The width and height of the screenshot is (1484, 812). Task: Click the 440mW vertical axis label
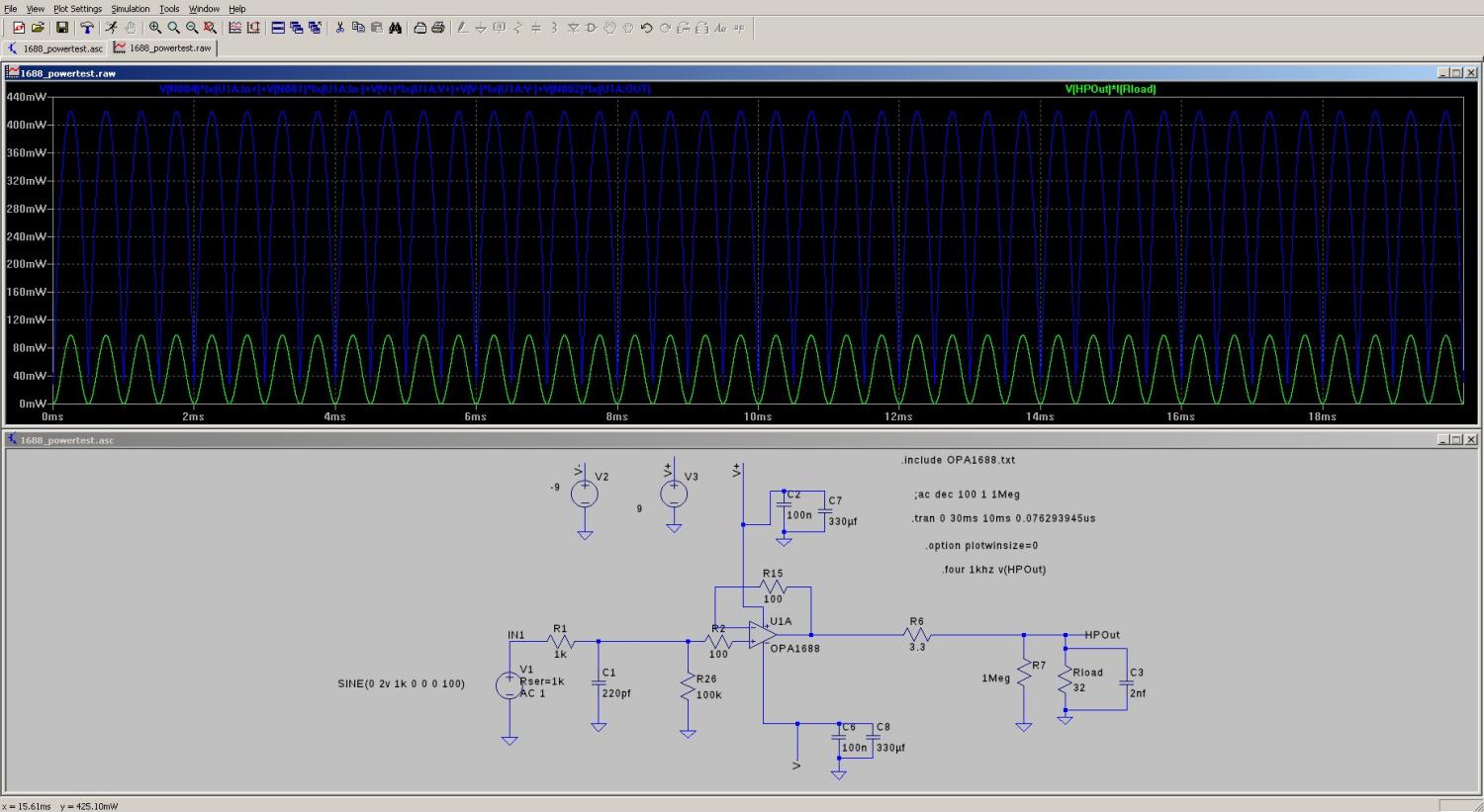(x=26, y=97)
